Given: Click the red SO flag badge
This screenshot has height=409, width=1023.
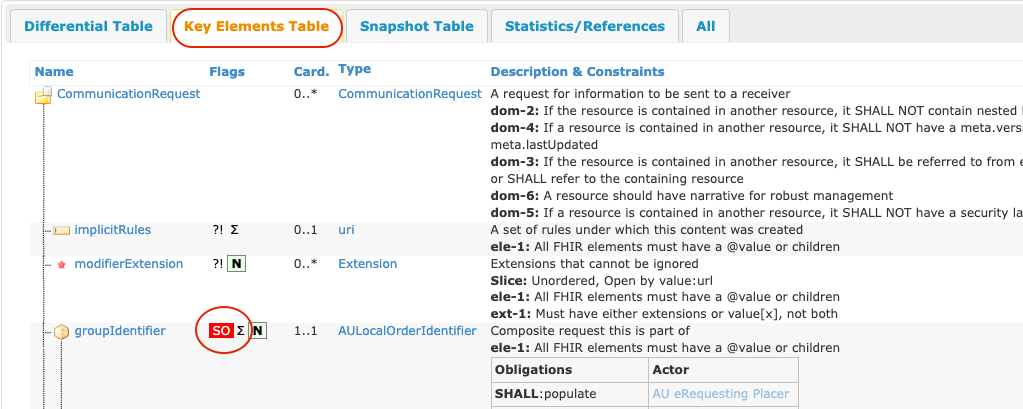Looking at the screenshot, I should click(221, 331).
